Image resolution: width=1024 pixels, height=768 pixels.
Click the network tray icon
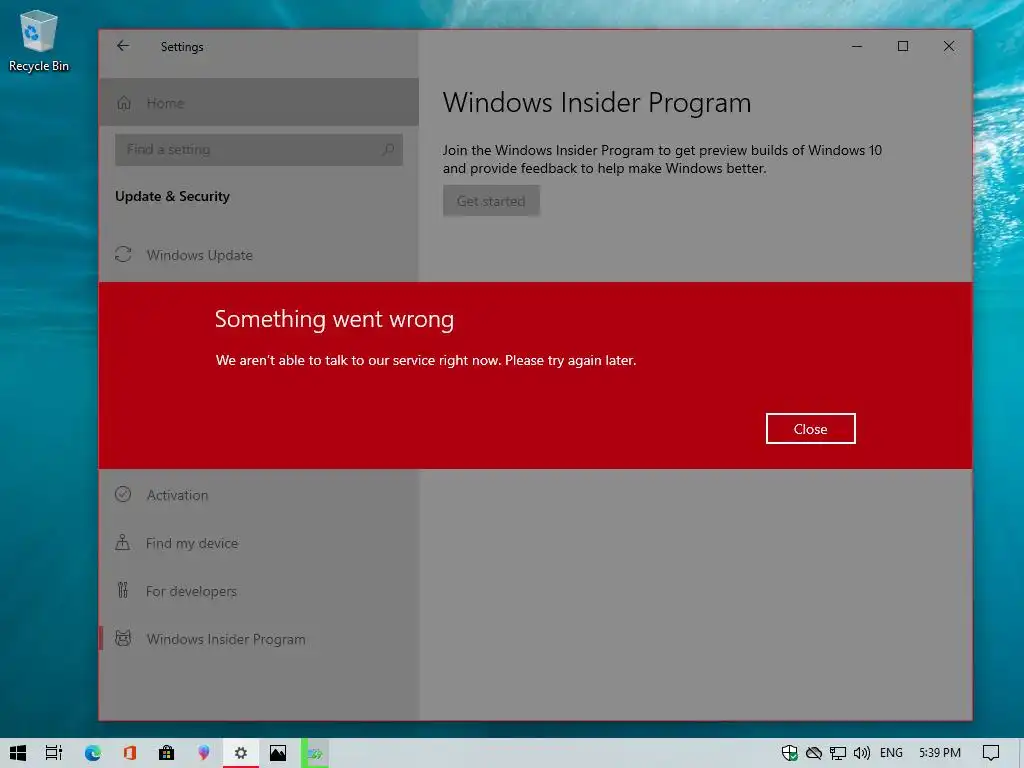pos(838,753)
